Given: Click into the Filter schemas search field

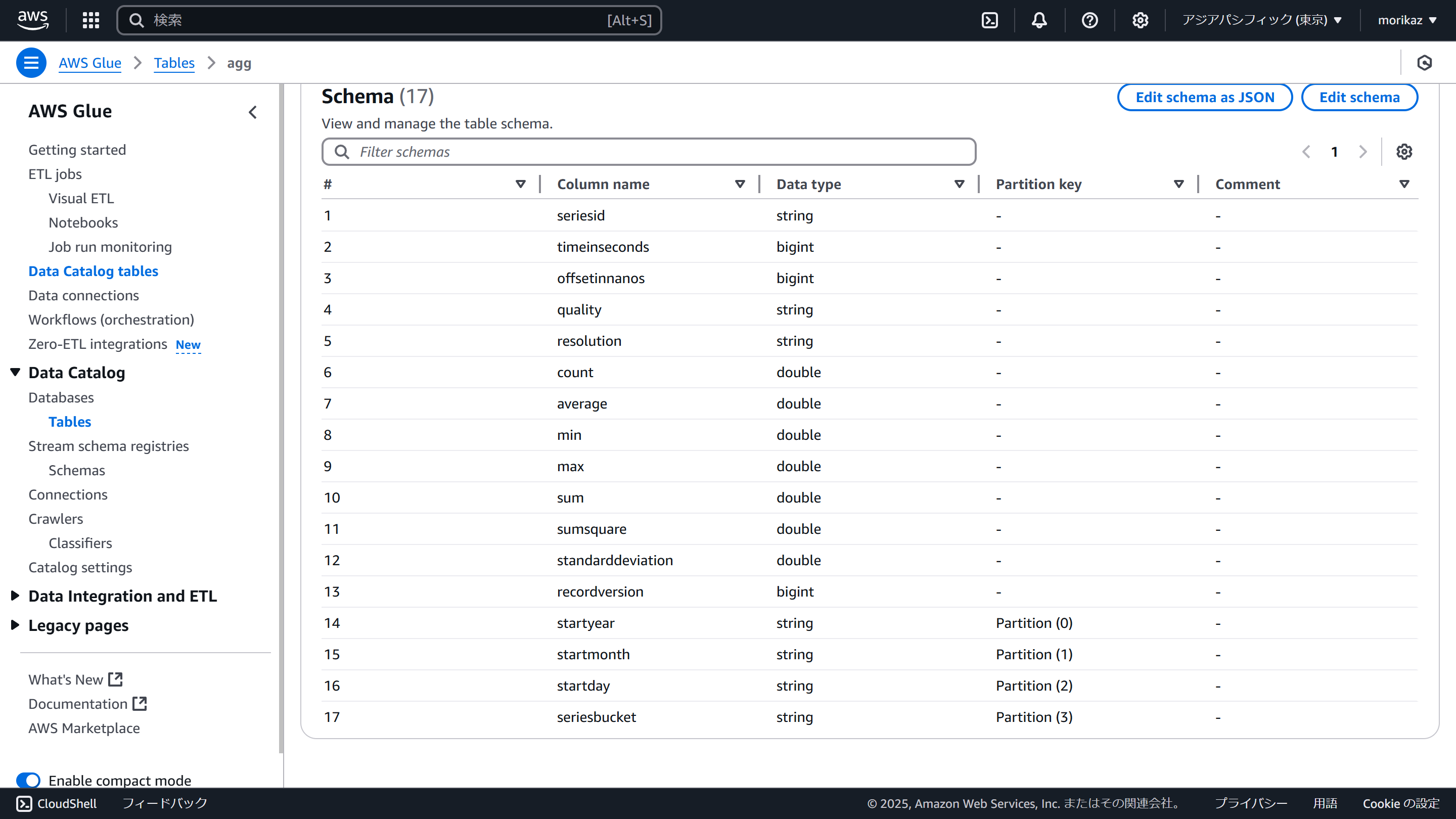Looking at the screenshot, I should 656,152.
